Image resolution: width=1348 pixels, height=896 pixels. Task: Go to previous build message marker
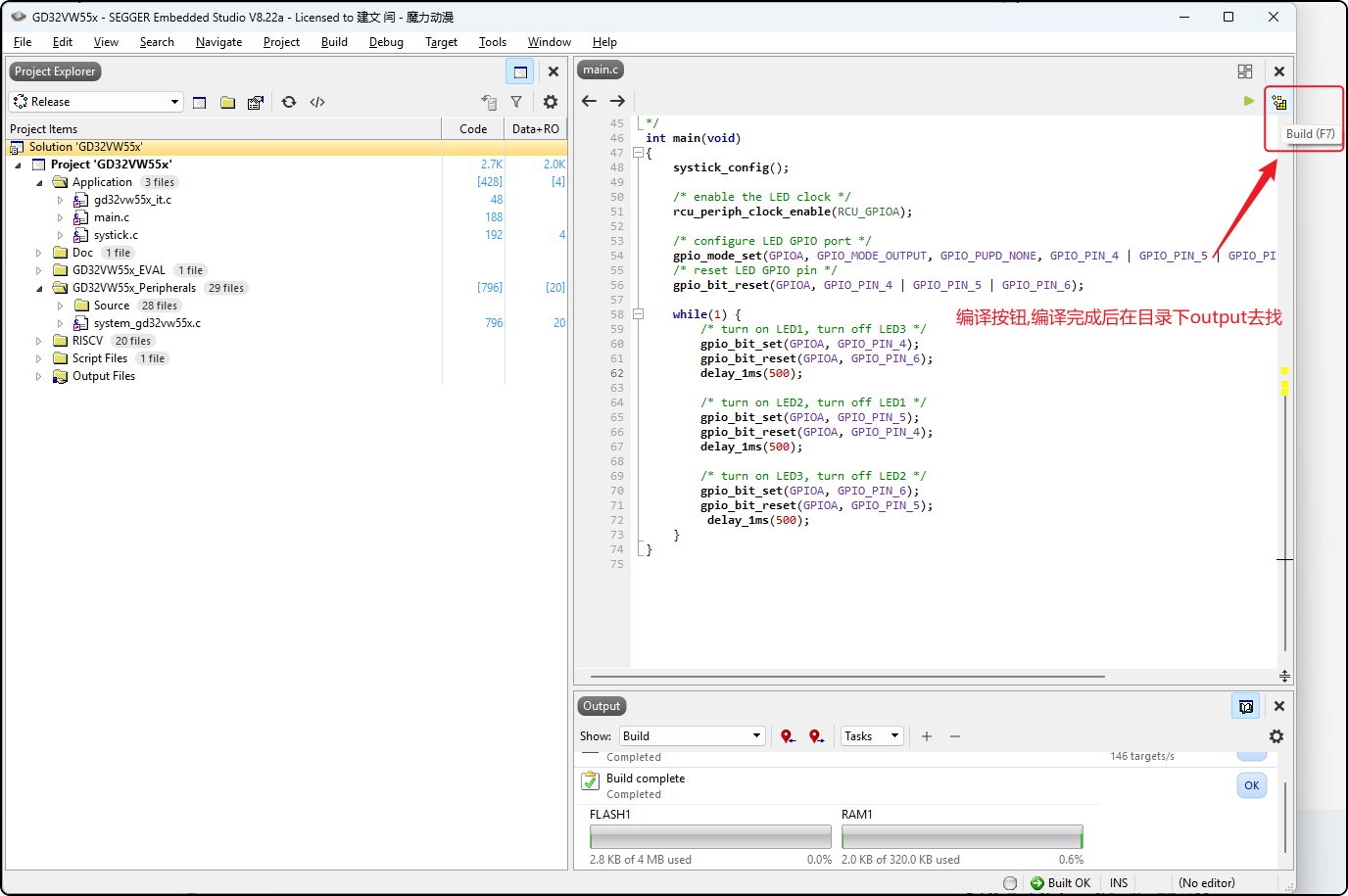coord(788,736)
